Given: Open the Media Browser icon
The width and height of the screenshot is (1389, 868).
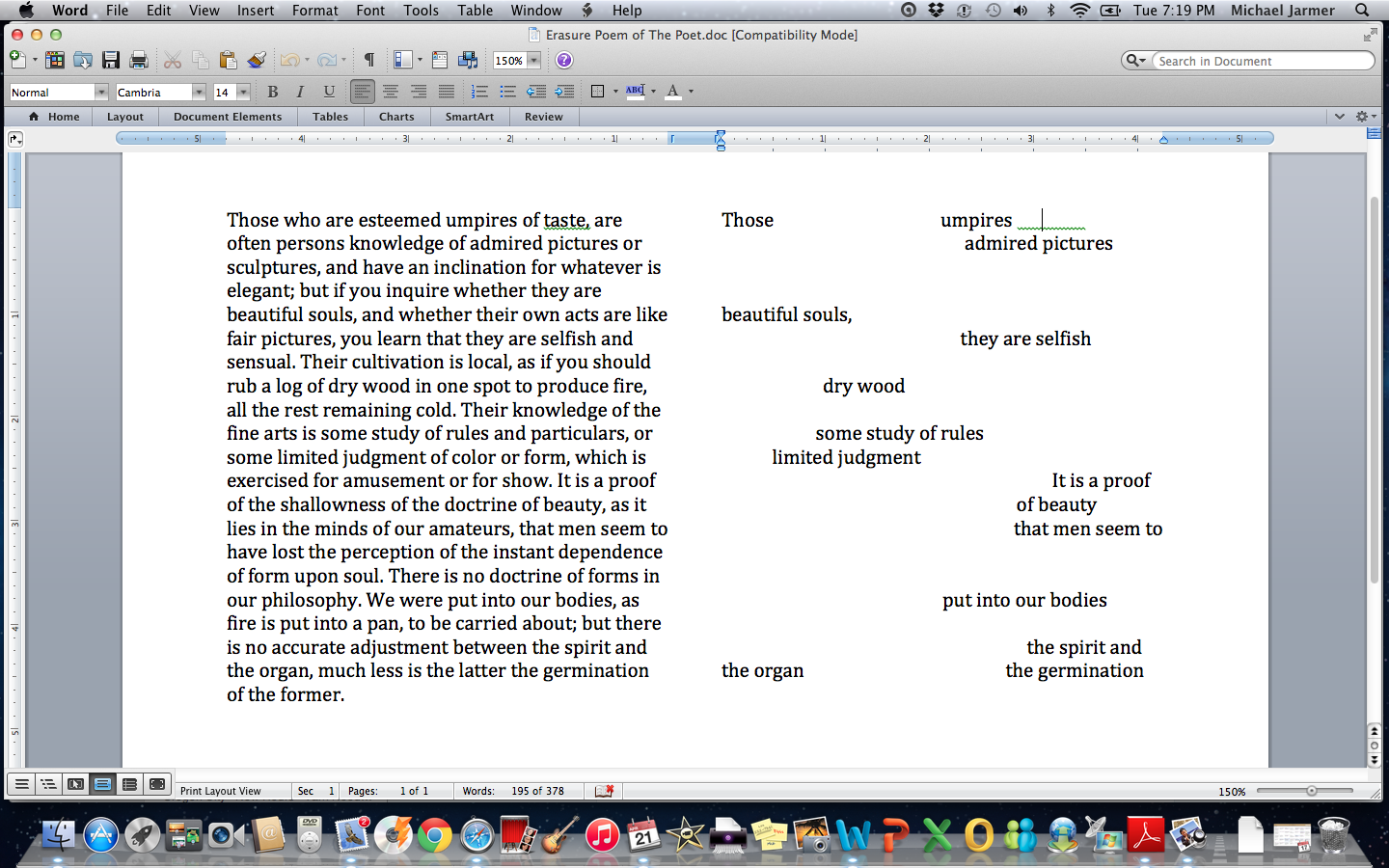Looking at the screenshot, I should click(468, 61).
